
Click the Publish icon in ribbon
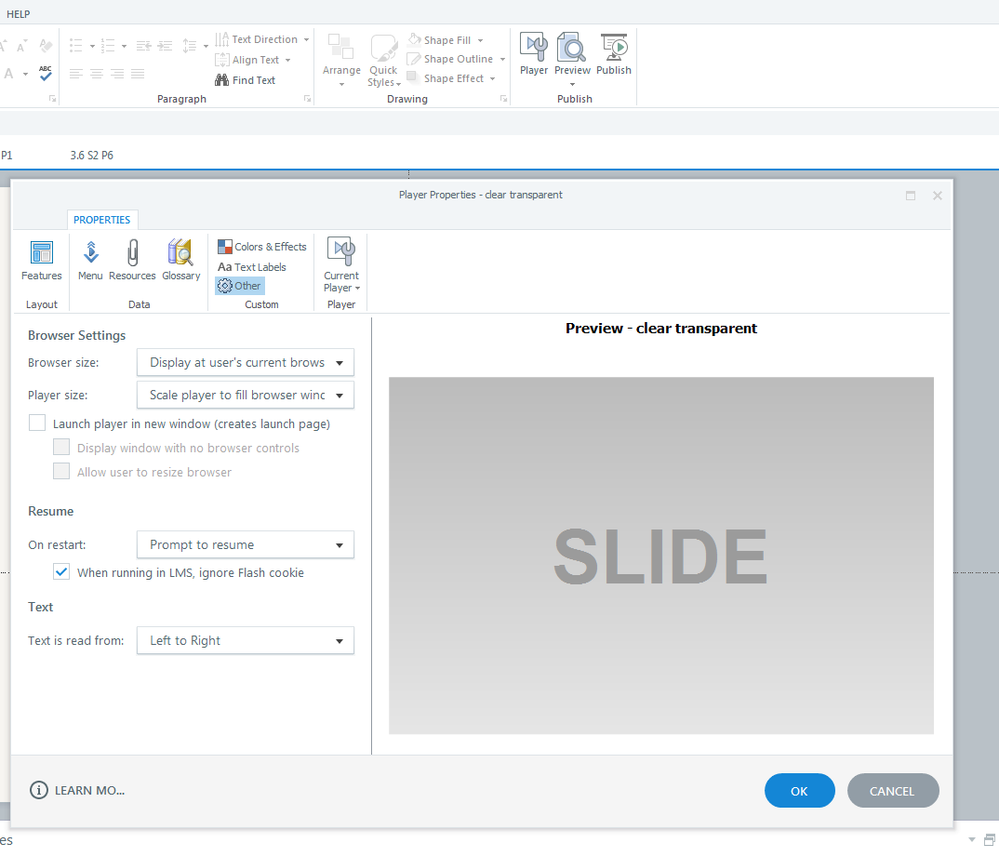[613, 55]
